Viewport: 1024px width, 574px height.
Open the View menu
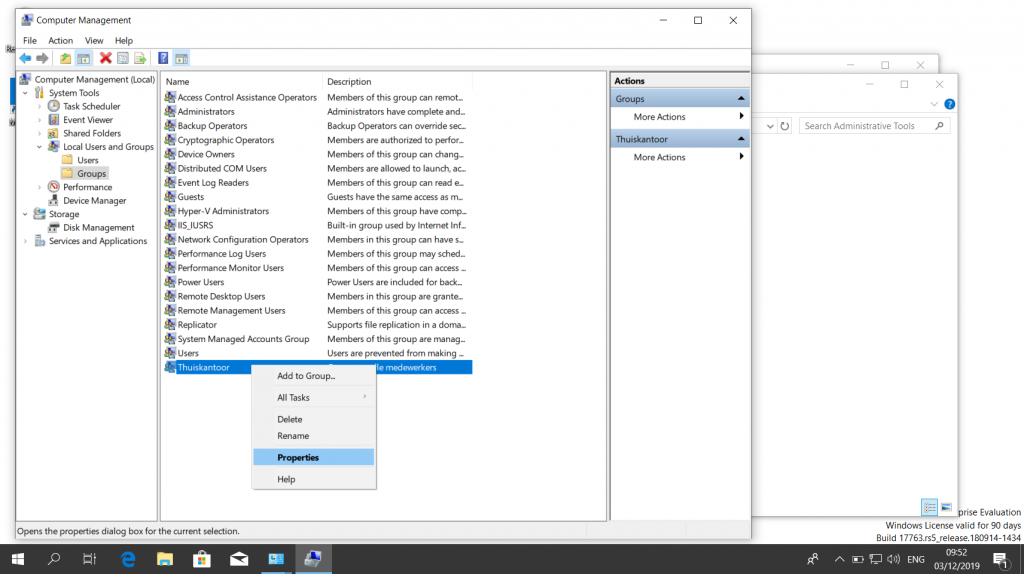(x=94, y=40)
